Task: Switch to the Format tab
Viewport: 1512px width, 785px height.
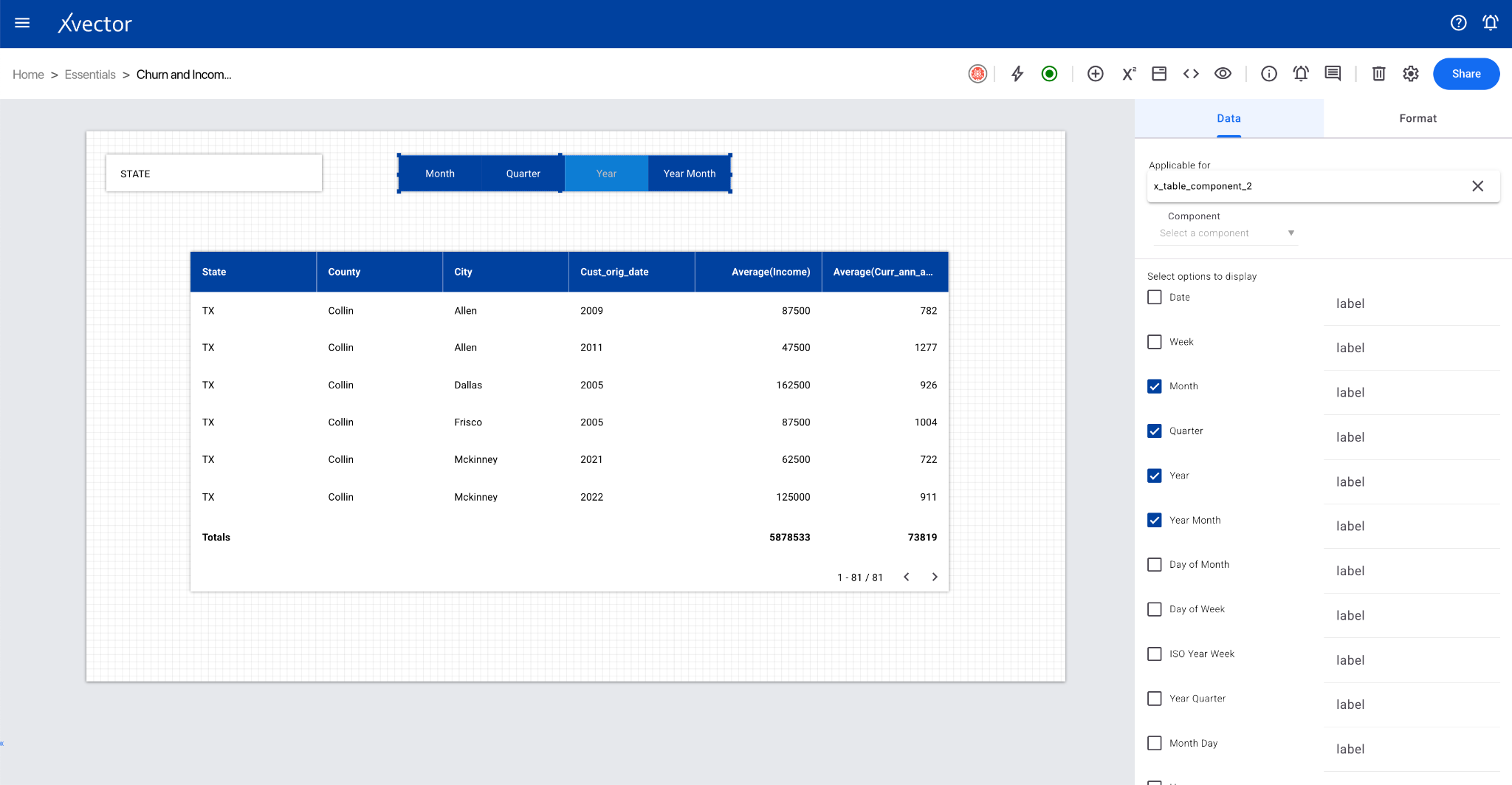Action: click(x=1417, y=118)
